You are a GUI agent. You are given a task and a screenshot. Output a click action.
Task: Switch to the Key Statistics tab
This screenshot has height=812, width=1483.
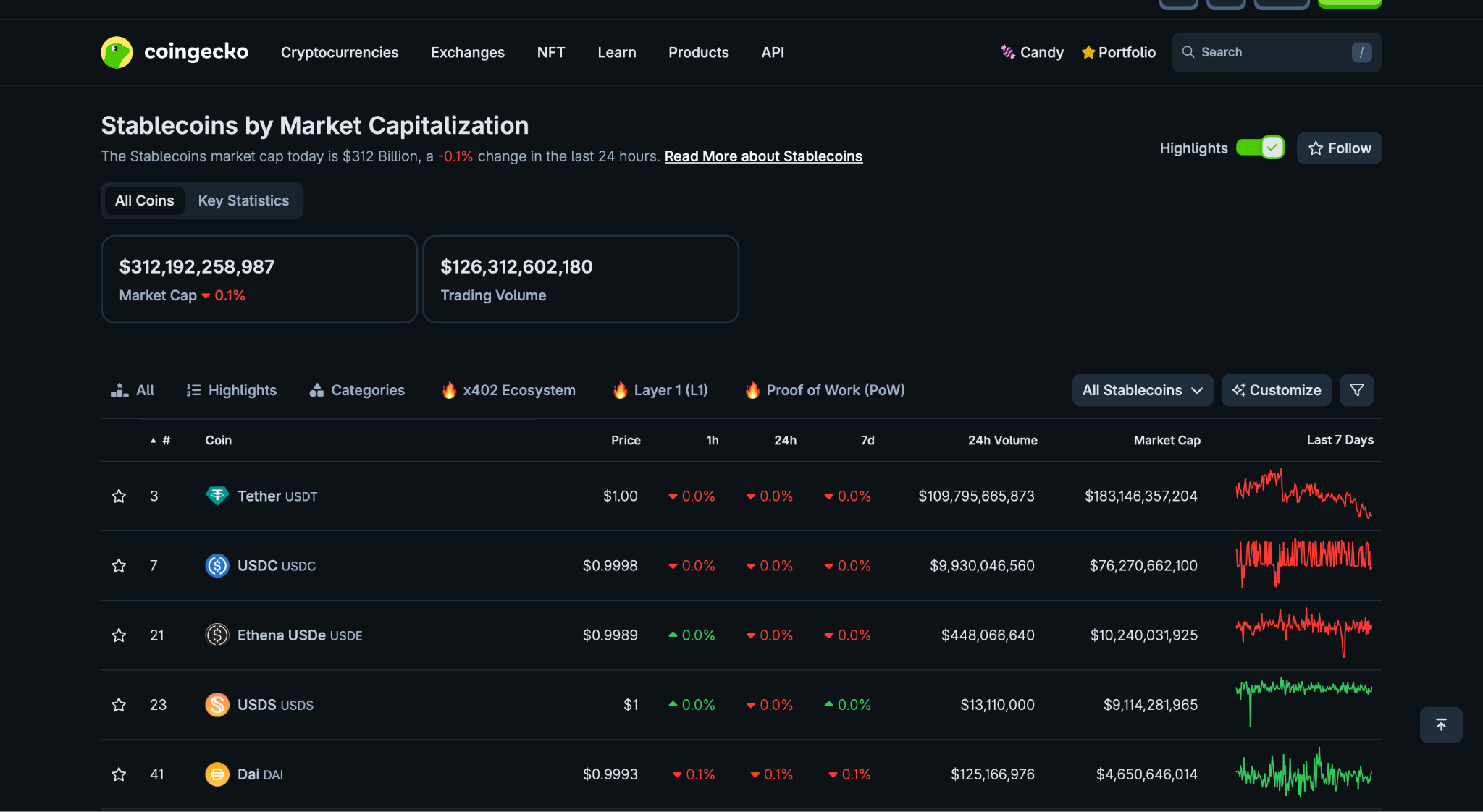point(243,200)
